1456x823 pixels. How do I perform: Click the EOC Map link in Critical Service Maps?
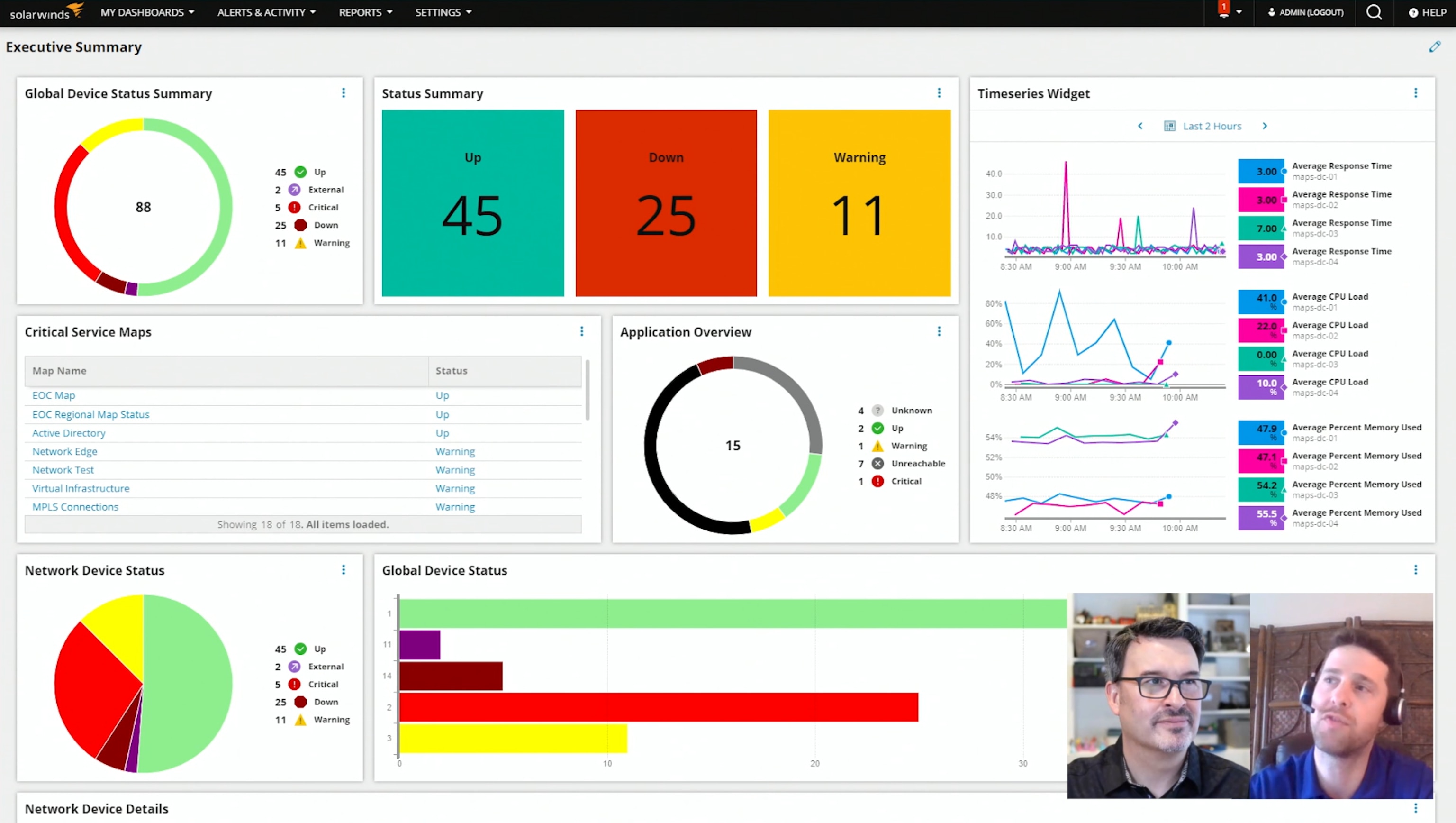[x=53, y=395]
